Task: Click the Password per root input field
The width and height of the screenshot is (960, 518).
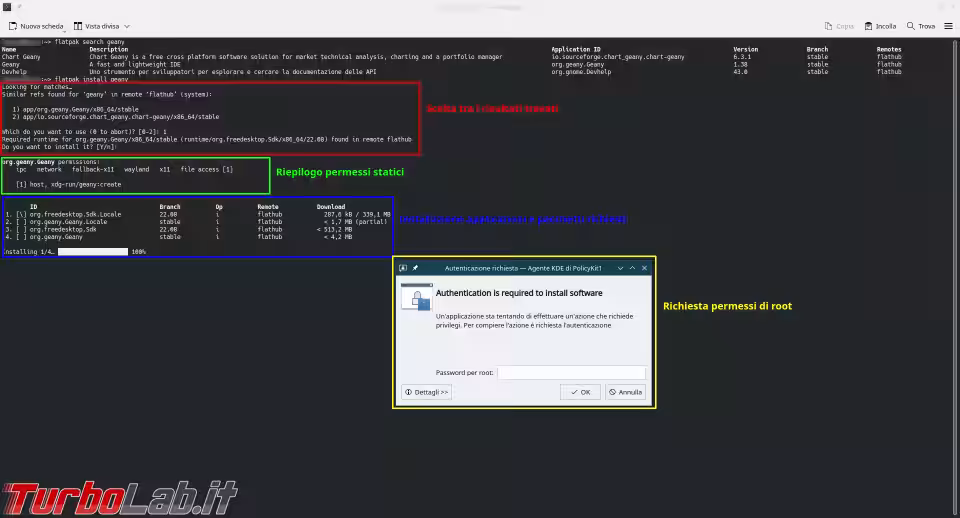Action: pyautogui.click(x=572, y=372)
